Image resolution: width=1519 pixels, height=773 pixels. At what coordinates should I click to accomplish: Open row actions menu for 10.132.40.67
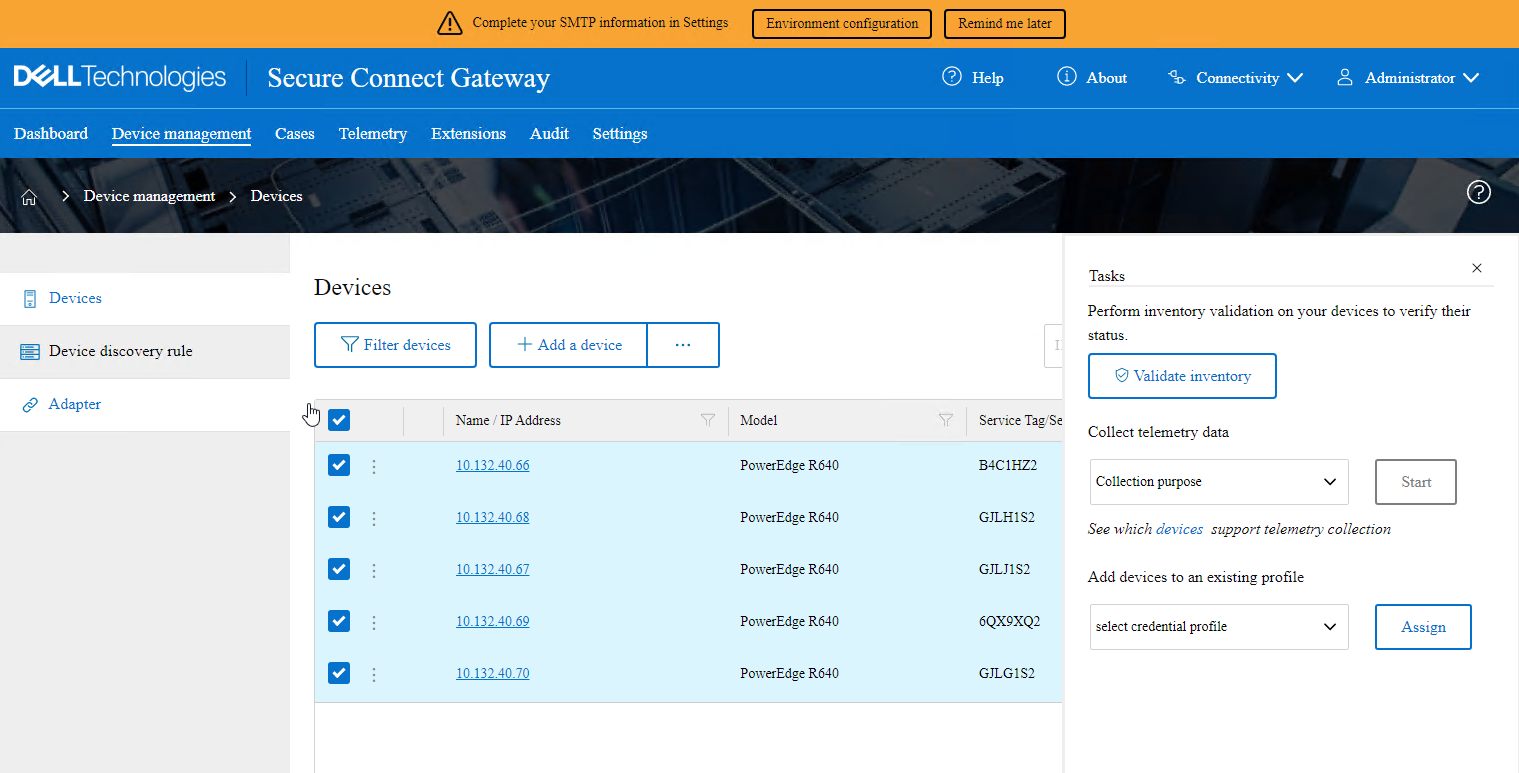[x=374, y=570]
